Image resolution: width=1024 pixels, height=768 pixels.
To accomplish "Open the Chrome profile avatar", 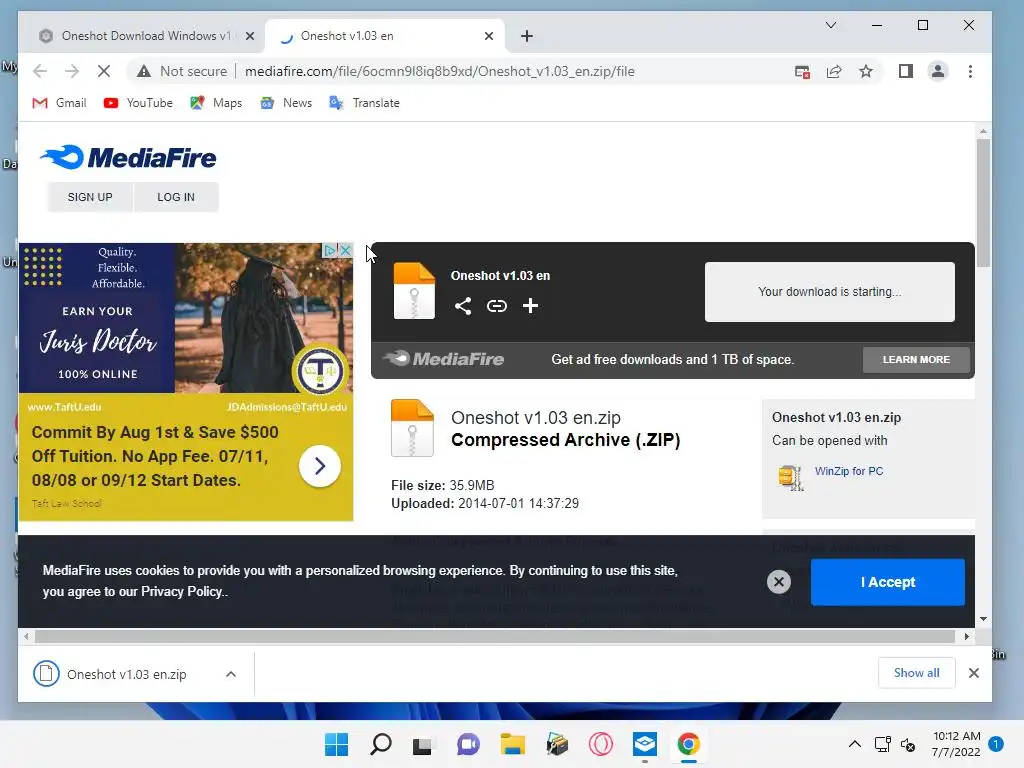I will pyautogui.click(x=938, y=71).
